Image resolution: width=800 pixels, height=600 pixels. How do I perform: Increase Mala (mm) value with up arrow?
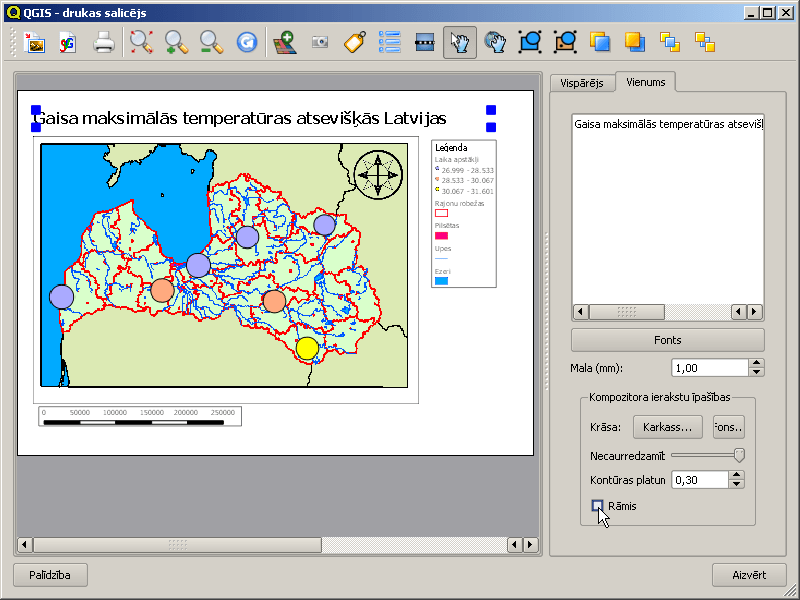tap(757, 363)
